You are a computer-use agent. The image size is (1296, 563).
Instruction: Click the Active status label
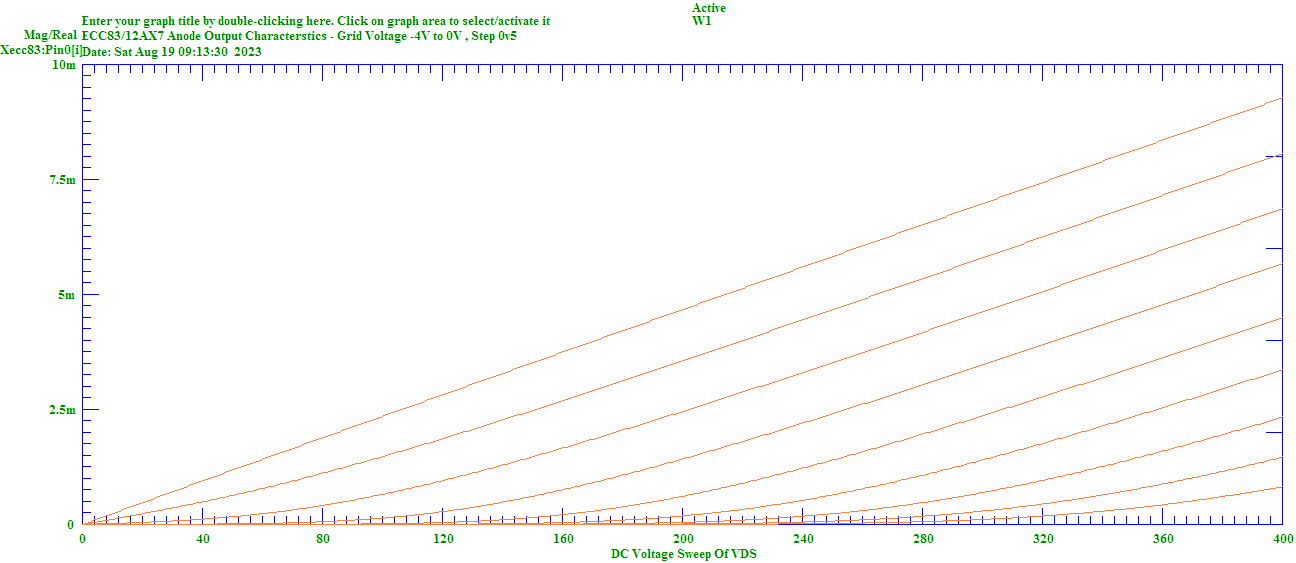[709, 8]
